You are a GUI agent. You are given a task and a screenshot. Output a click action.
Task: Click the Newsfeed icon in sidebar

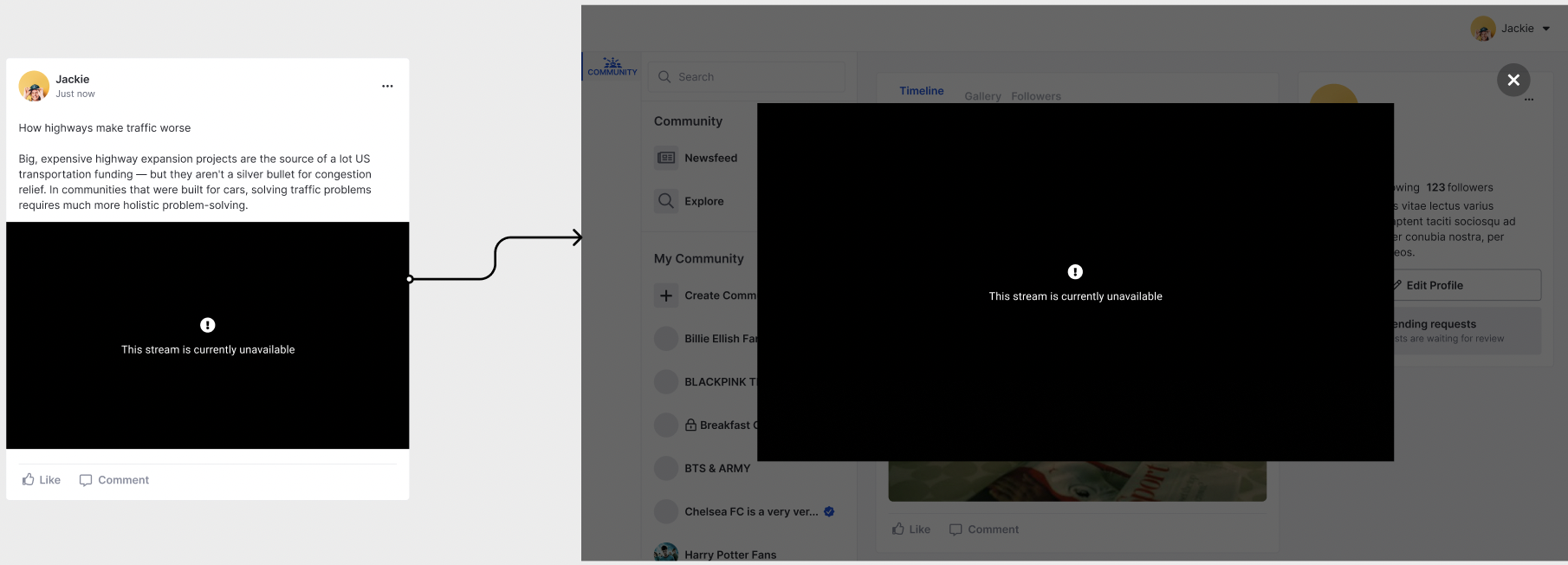coord(665,158)
